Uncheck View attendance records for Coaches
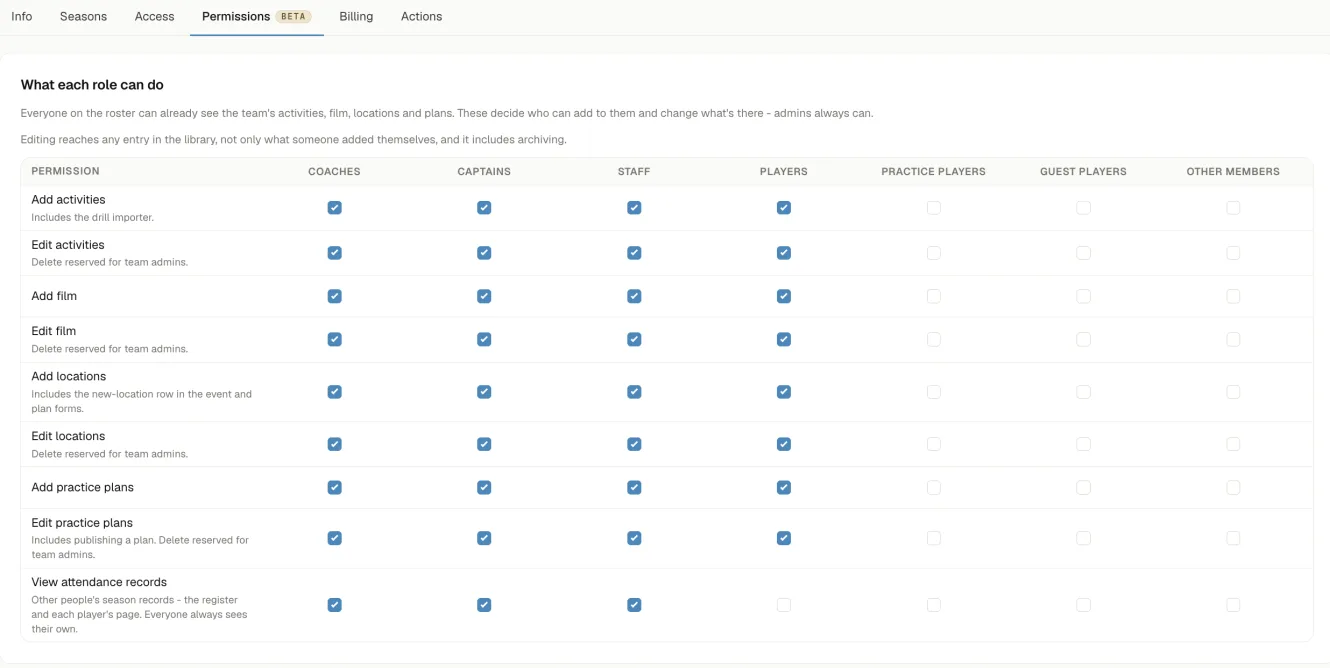 (x=334, y=605)
